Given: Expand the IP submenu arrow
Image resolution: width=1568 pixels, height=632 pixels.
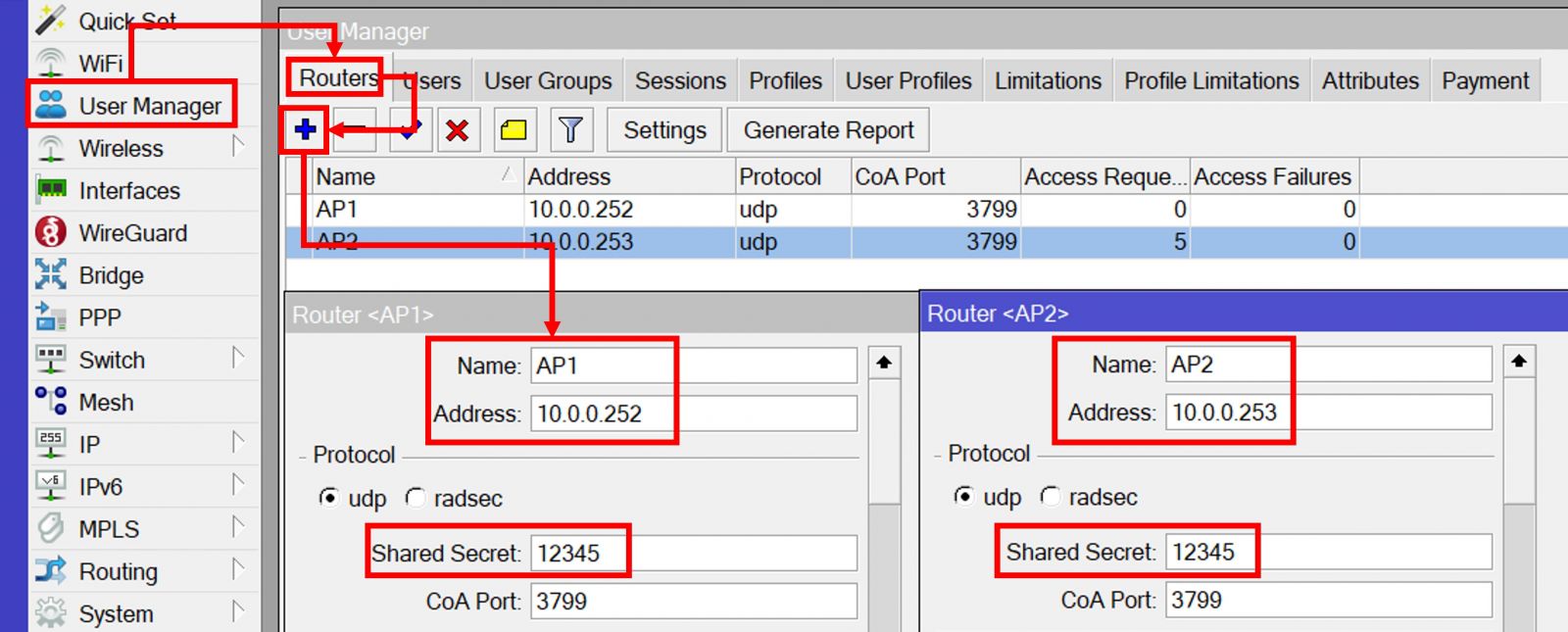Looking at the screenshot, I should point(237,443).
